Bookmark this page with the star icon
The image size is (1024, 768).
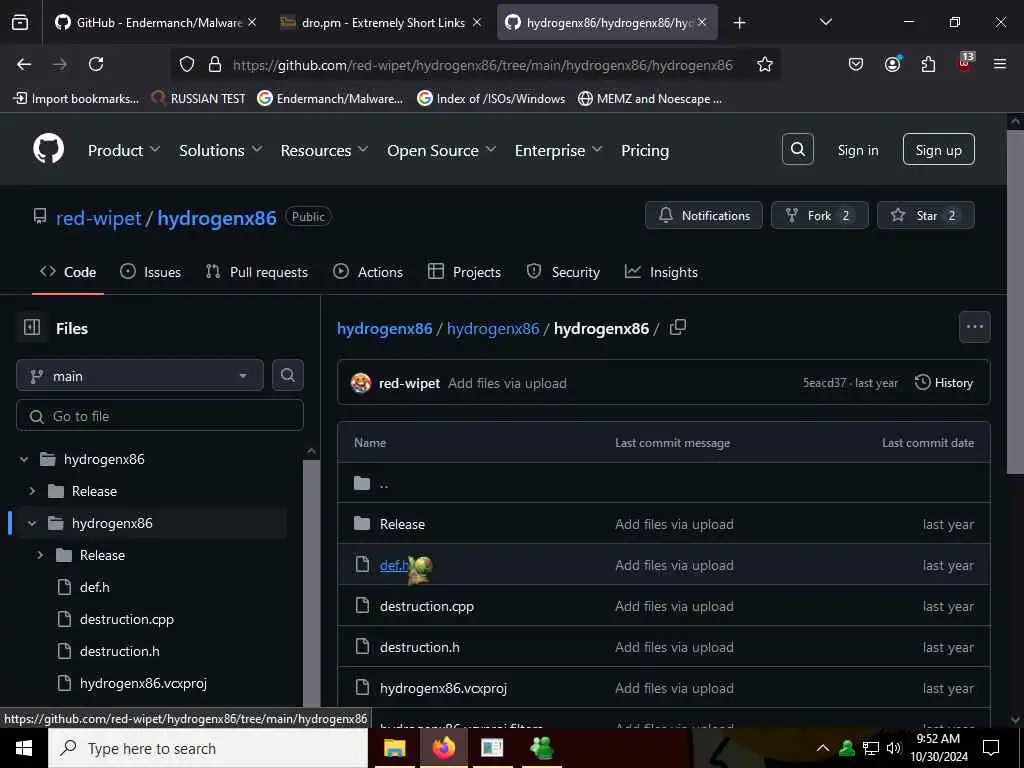(765, 64)
